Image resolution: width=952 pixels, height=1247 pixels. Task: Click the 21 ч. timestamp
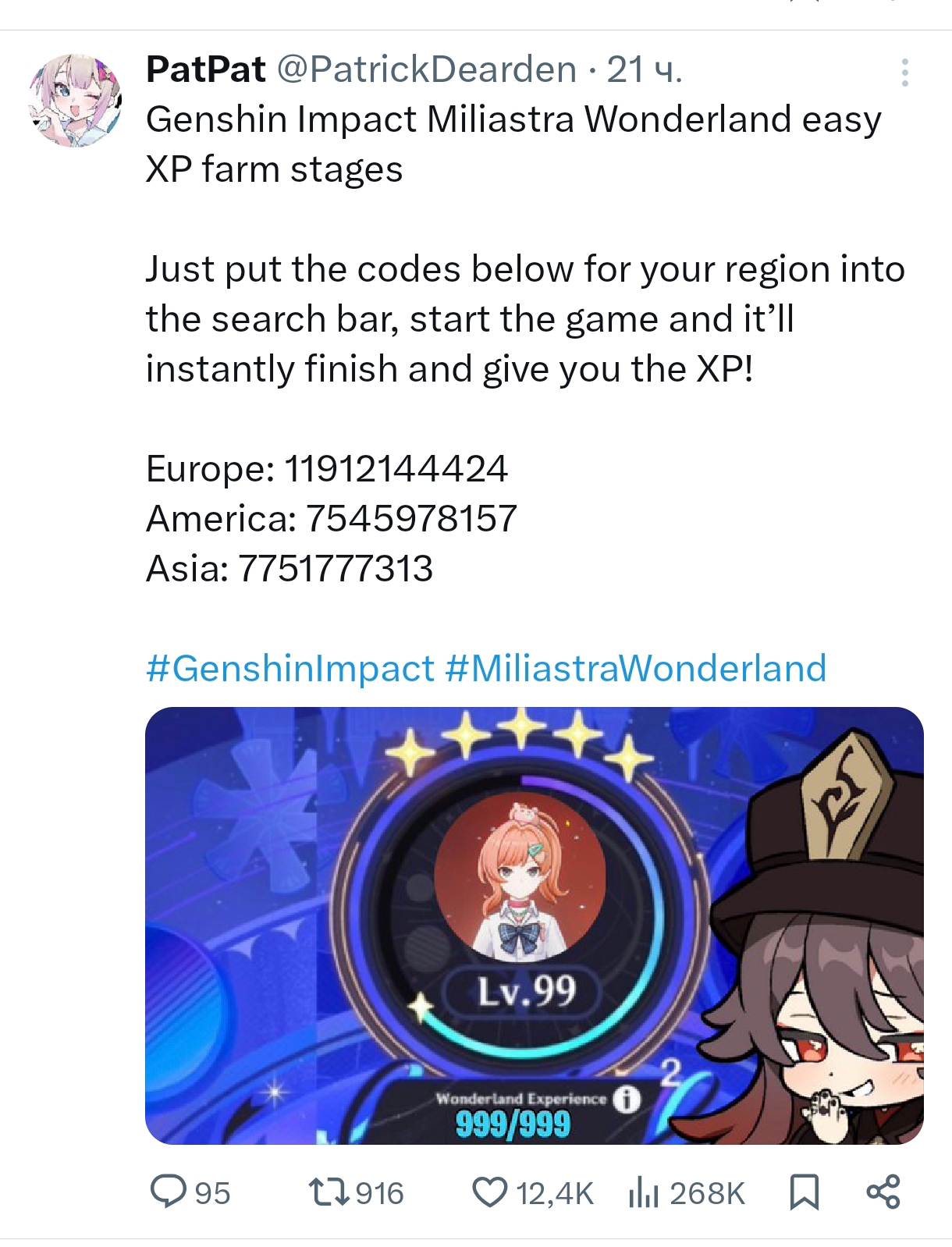[x=645, y=69]
